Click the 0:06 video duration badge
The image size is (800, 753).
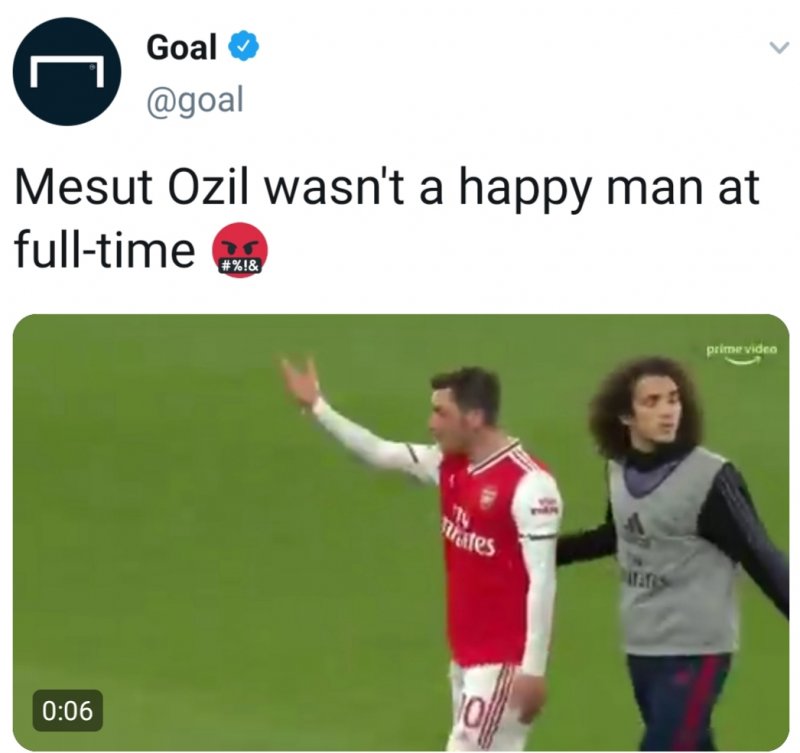click(67, 711)
